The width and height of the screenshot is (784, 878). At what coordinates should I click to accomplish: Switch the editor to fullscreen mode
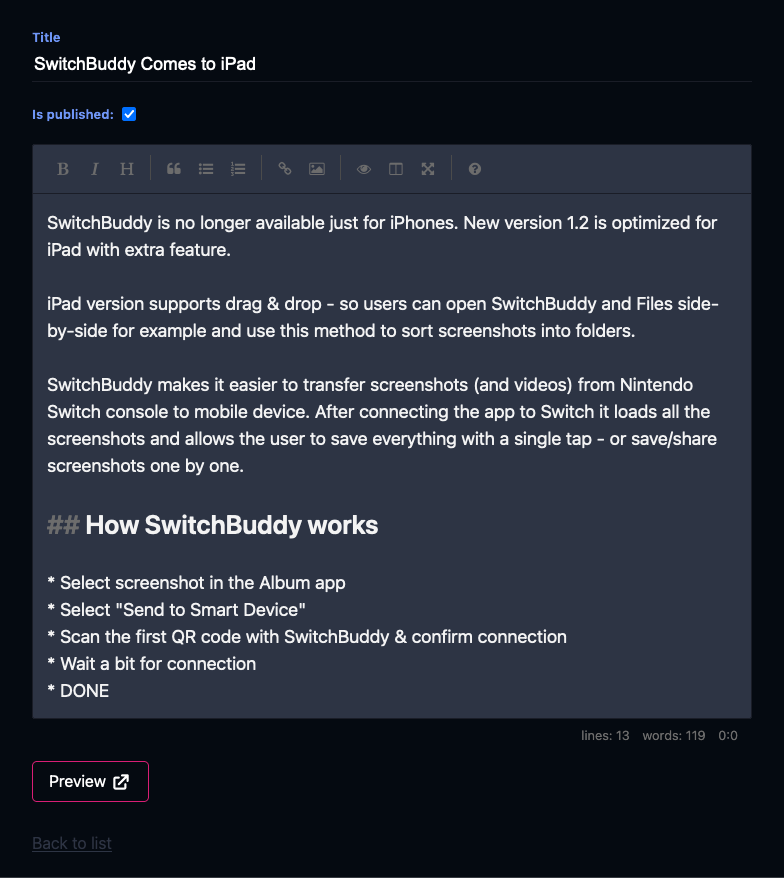428,169
